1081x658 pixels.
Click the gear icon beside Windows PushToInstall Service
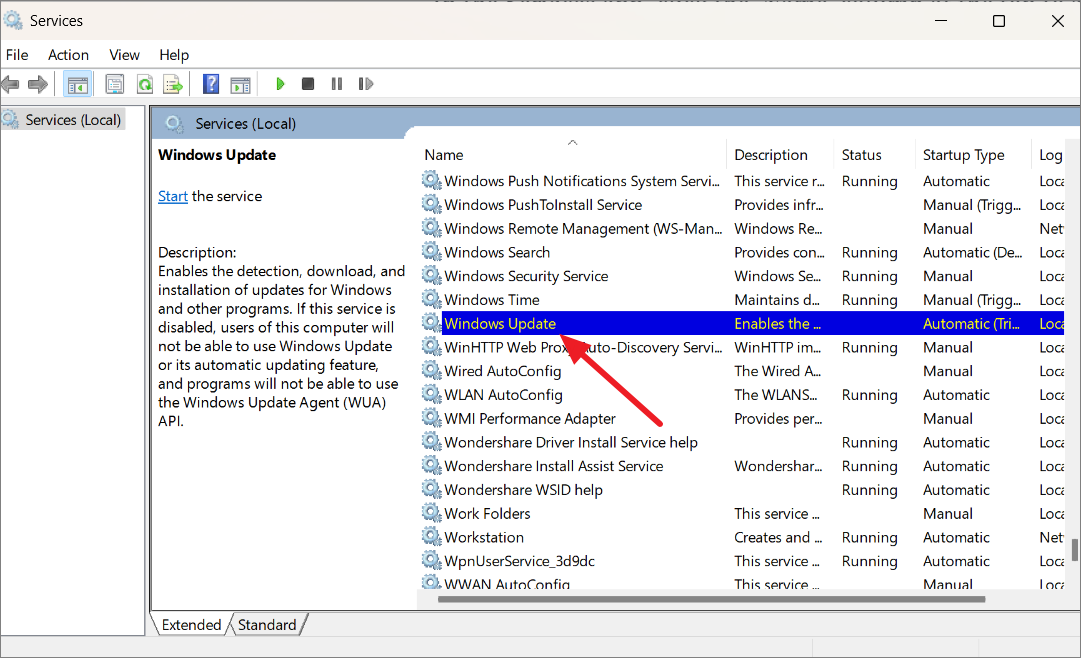pos(432,204)
